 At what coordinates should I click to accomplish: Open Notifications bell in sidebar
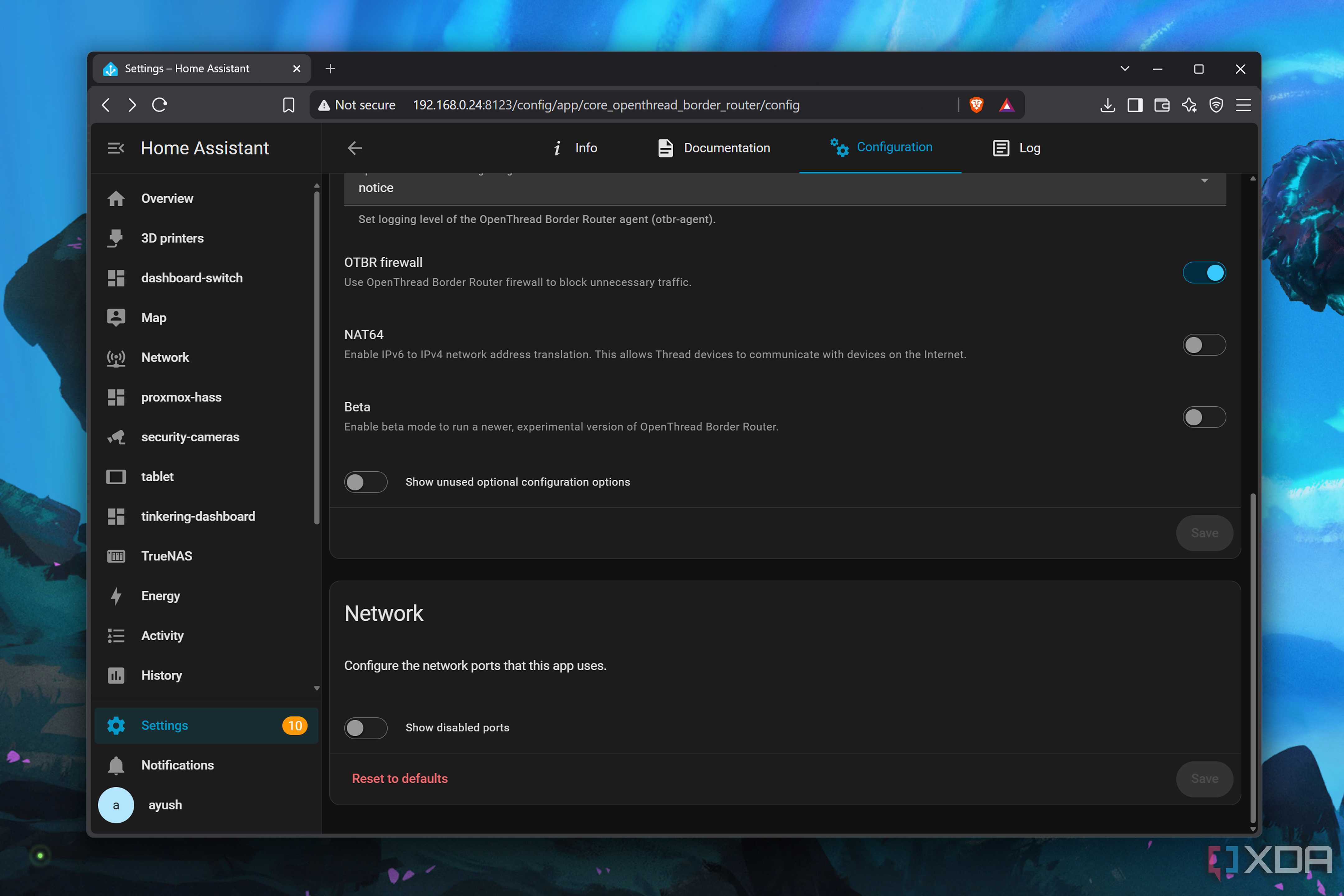(206, 765)
